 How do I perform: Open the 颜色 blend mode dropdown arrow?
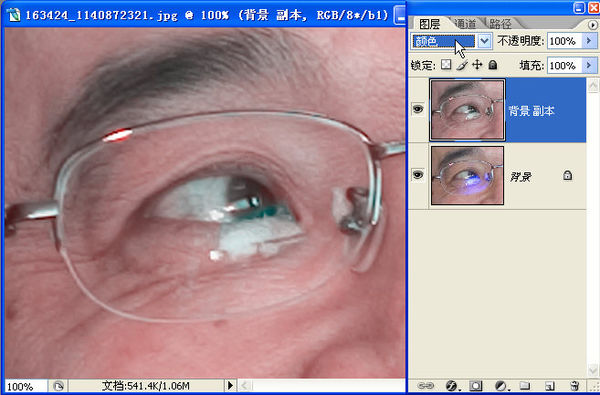484,41
